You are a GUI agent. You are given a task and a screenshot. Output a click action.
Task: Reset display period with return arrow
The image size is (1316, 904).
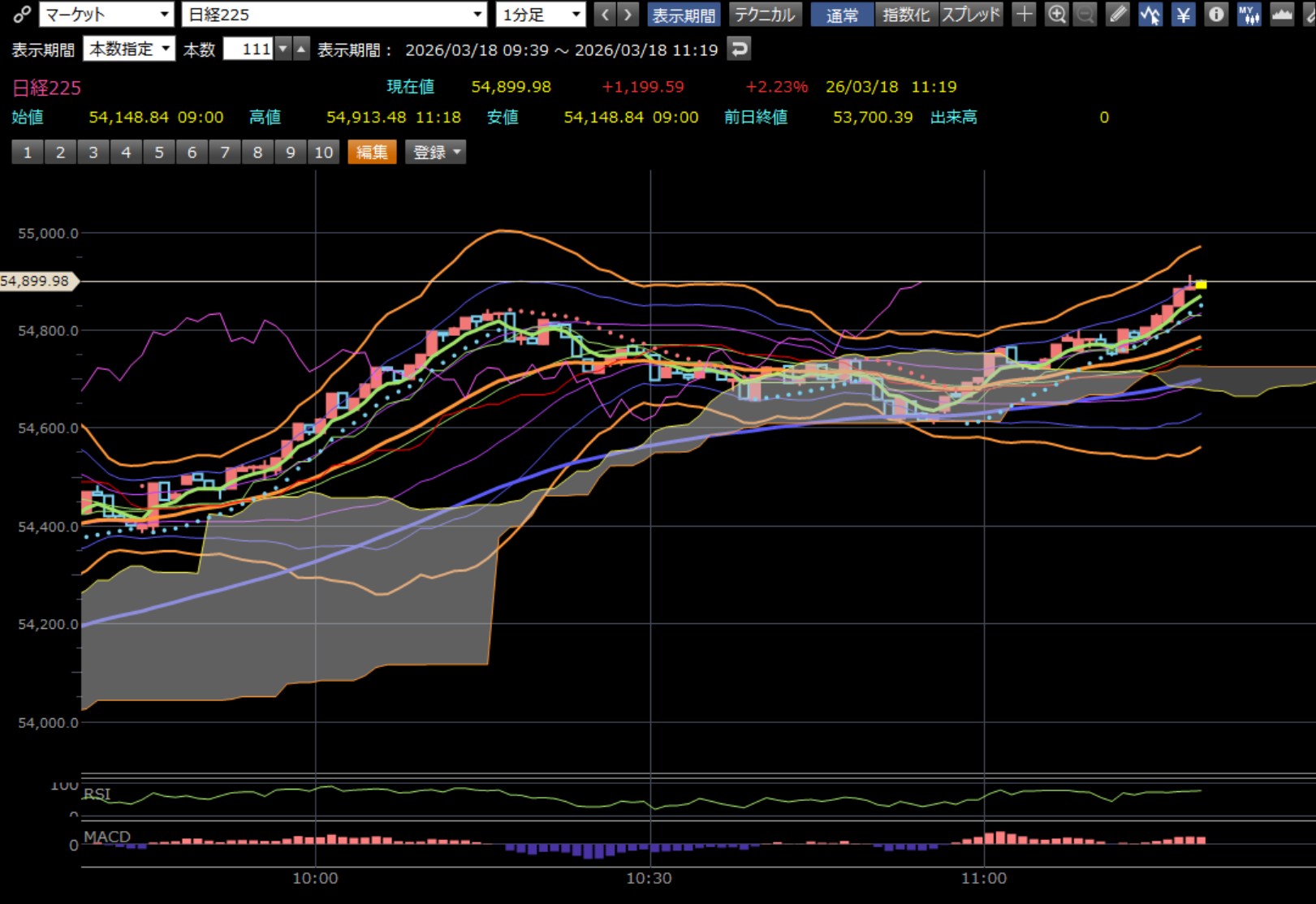738,50
